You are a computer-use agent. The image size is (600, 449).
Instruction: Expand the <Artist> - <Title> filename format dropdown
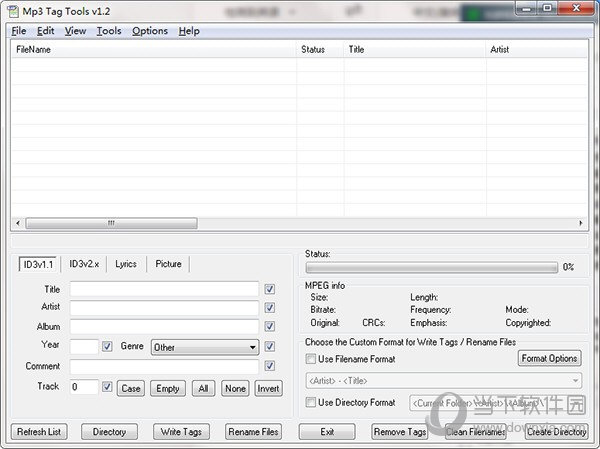click(444, 381)
